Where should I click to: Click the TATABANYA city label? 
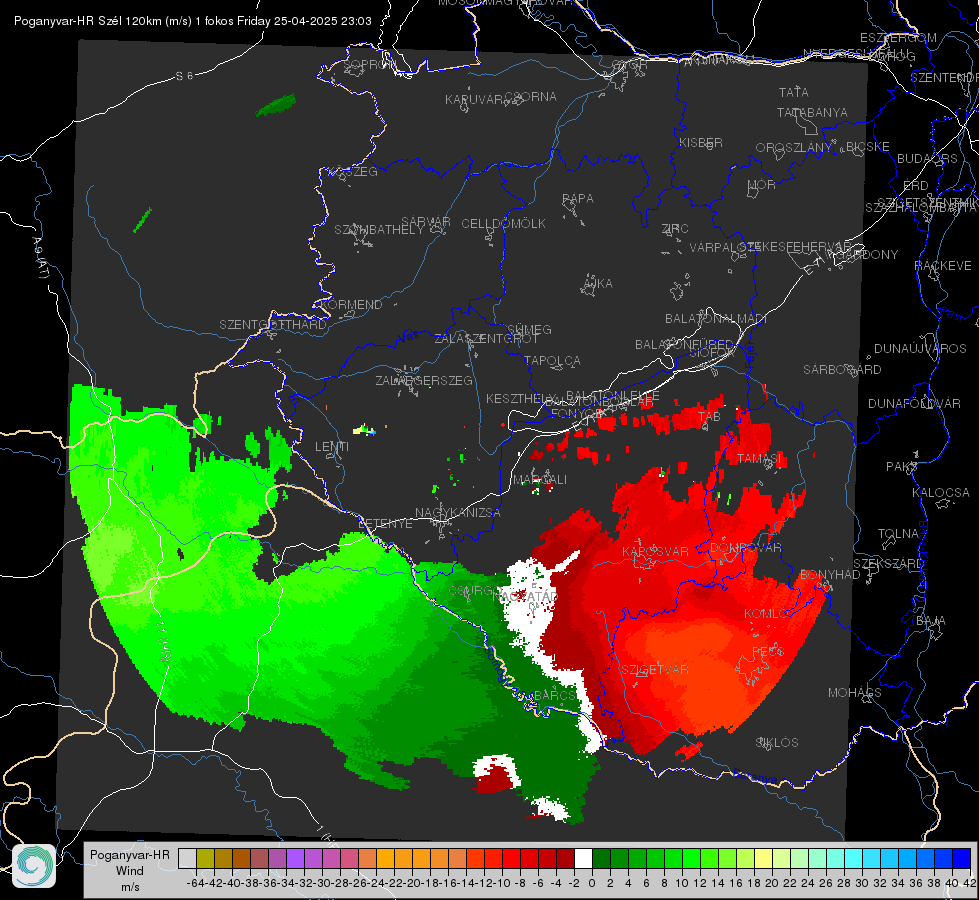tap(812, 112)
